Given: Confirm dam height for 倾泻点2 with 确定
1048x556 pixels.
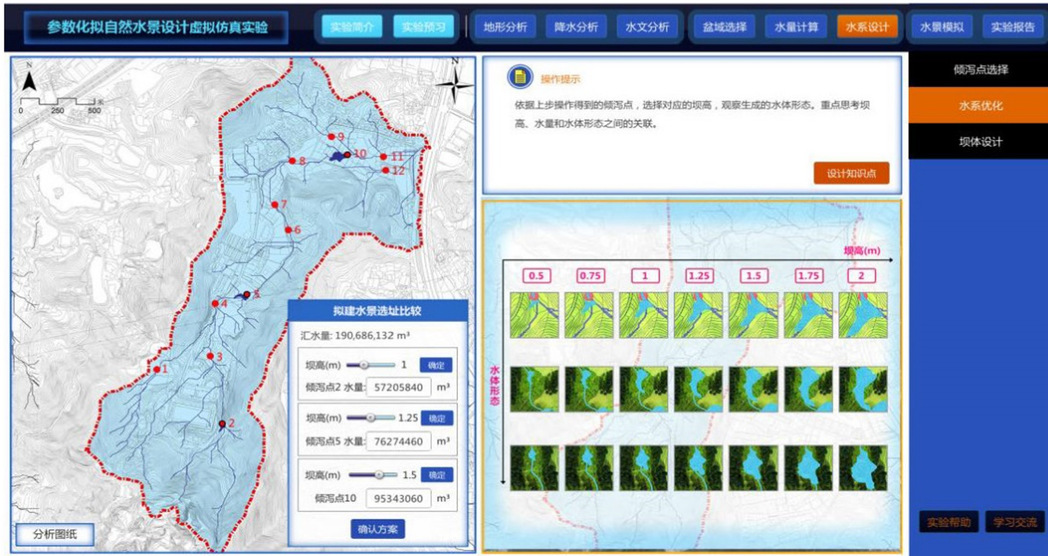Looking at the screenshot, I should (435, 365).
